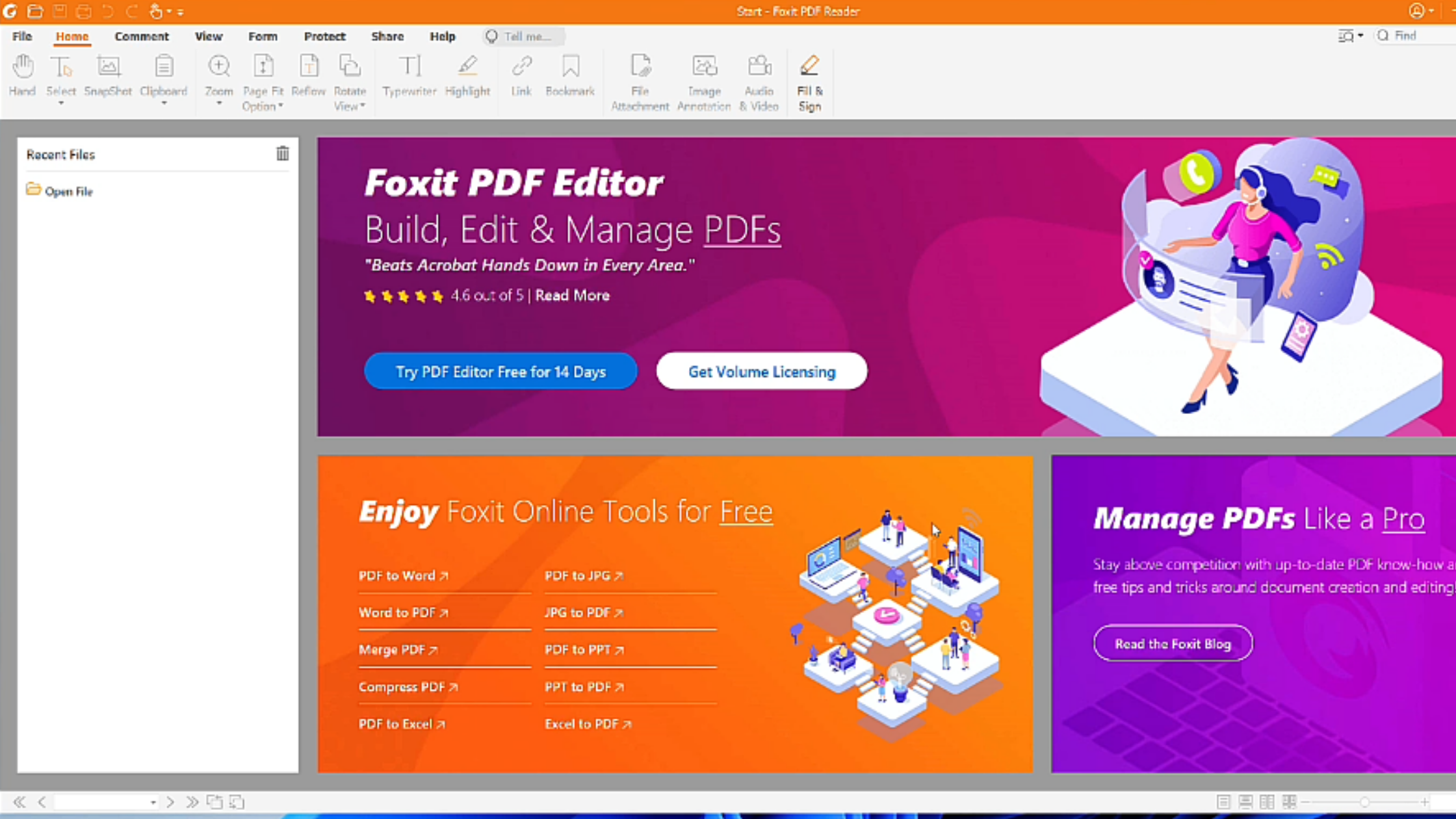Open the Clipboard tool
1456x819 pixels.
click(164, 75)
